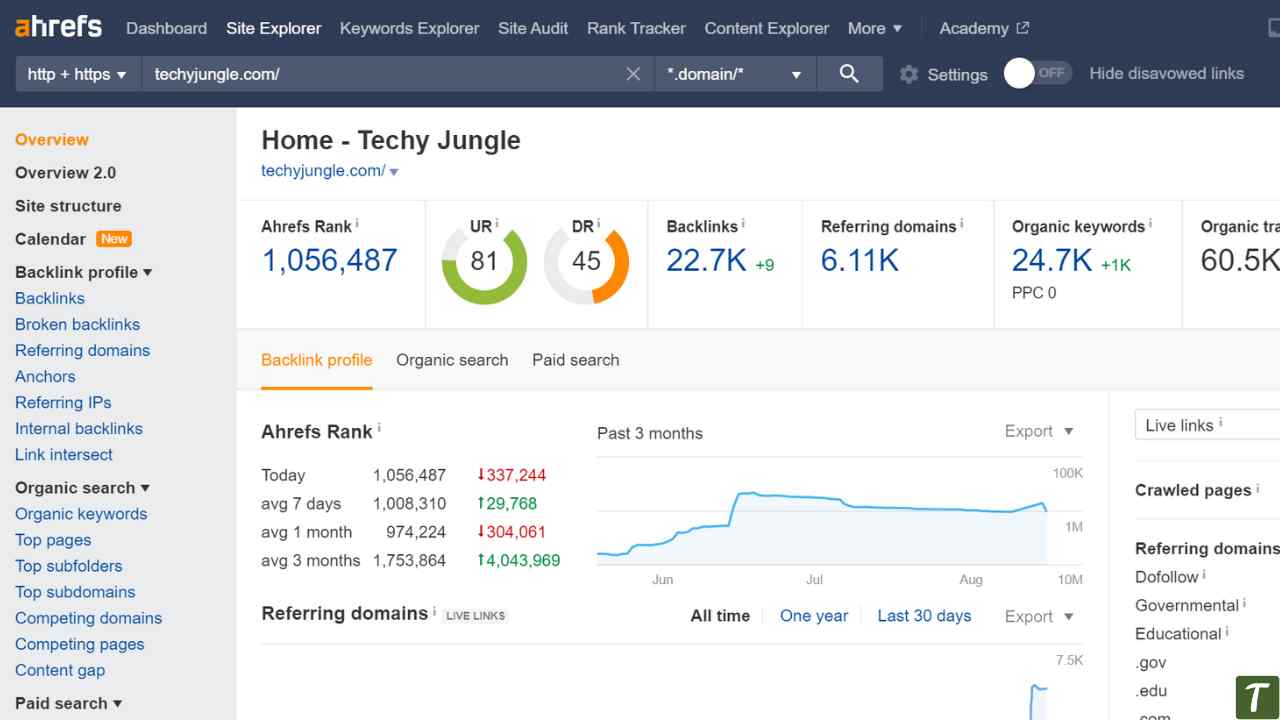This screenshot has width=1280, height=720.
Task: Open Broken backlinks report
Action: [x=77, y=324]
